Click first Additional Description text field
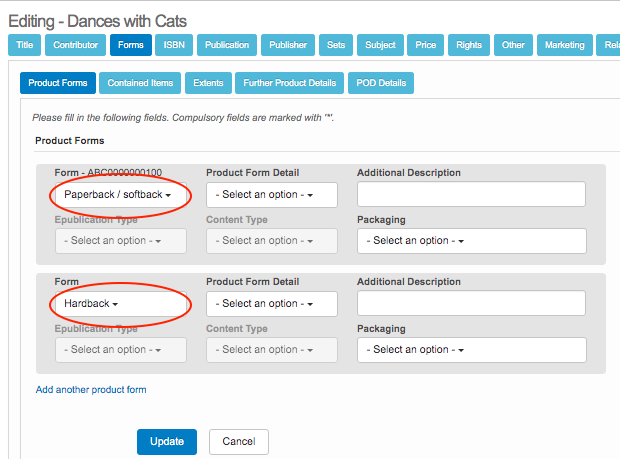Image resolution: width=620 pixels, height=459 pixels. coord(470,195)
